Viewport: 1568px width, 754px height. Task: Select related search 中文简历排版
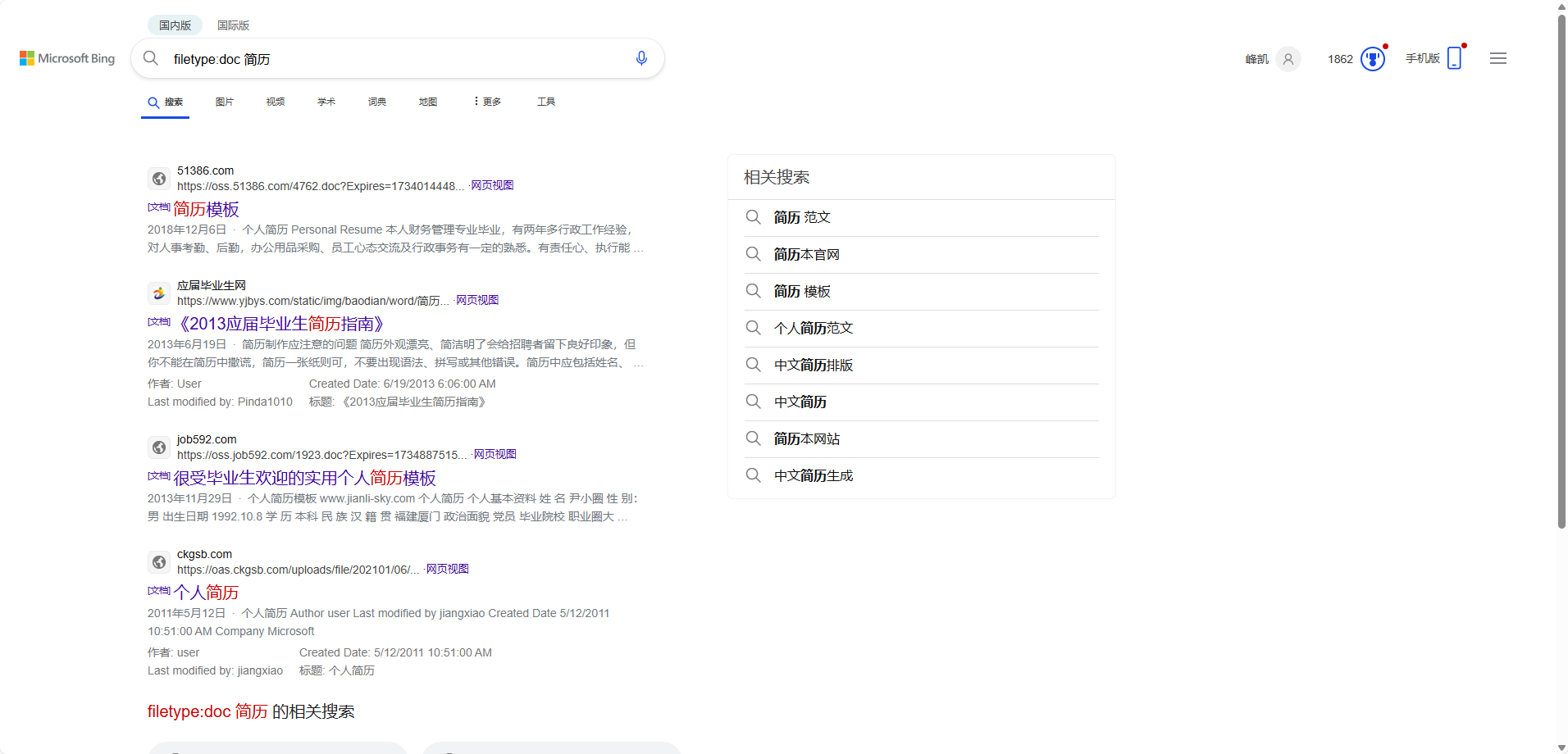(814, 365)
